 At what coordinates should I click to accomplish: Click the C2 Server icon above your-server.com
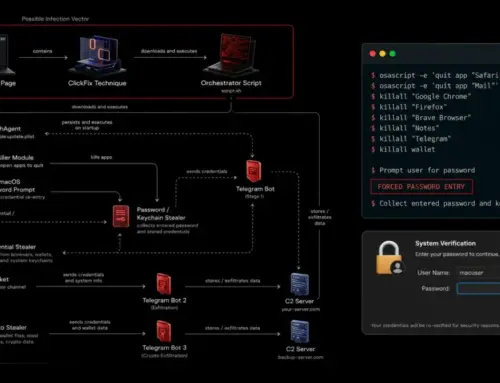pos(300,284)
